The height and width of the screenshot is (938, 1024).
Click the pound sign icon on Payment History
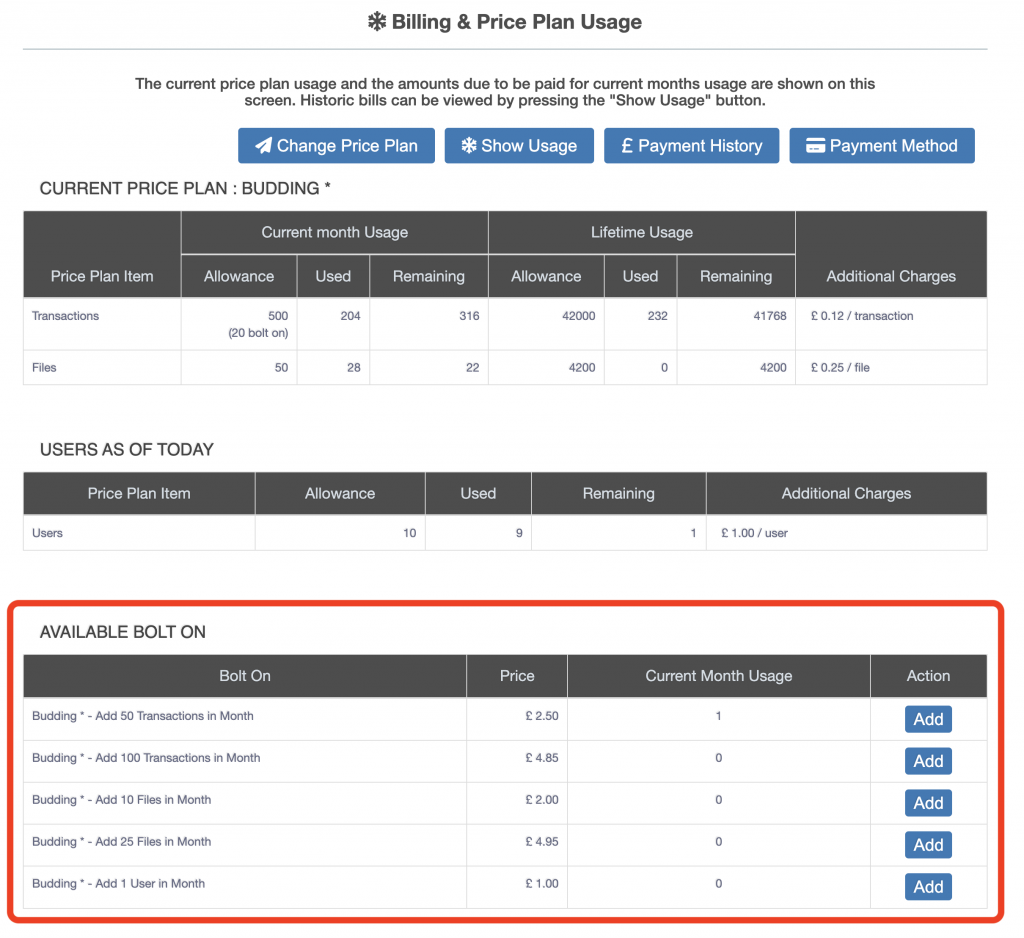(x=627, y=146)
